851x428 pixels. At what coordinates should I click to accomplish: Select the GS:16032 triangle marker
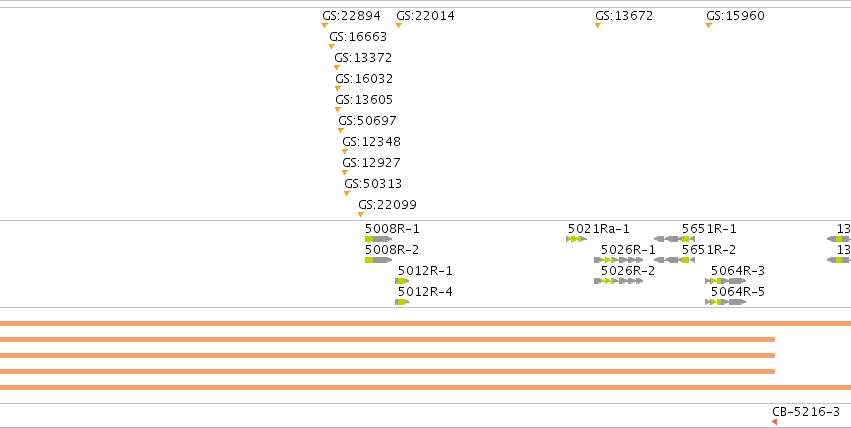[x=338, y=88]
